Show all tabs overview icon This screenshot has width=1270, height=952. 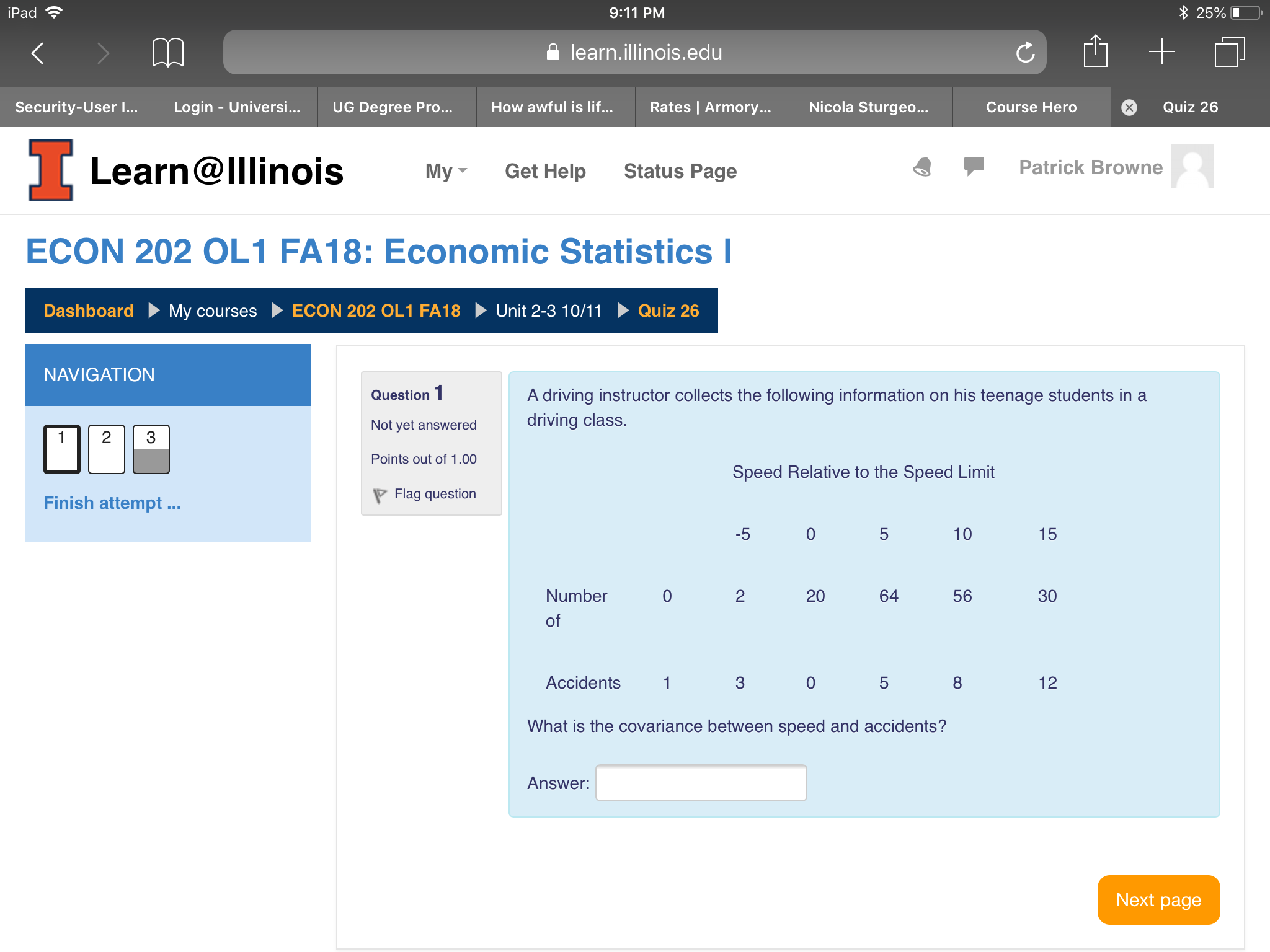click(1229, 51)
